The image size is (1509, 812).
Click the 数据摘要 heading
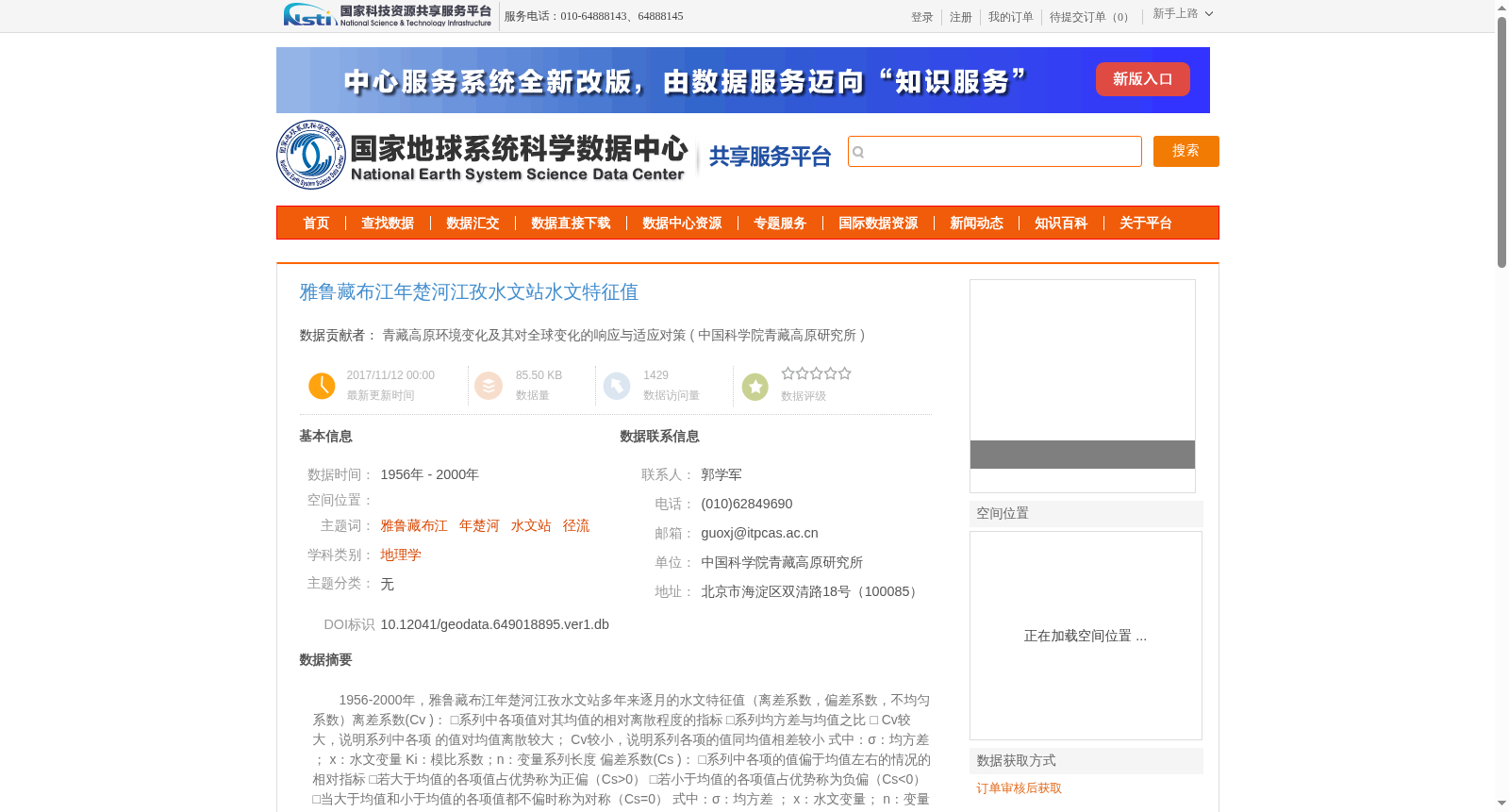point(325,660)
